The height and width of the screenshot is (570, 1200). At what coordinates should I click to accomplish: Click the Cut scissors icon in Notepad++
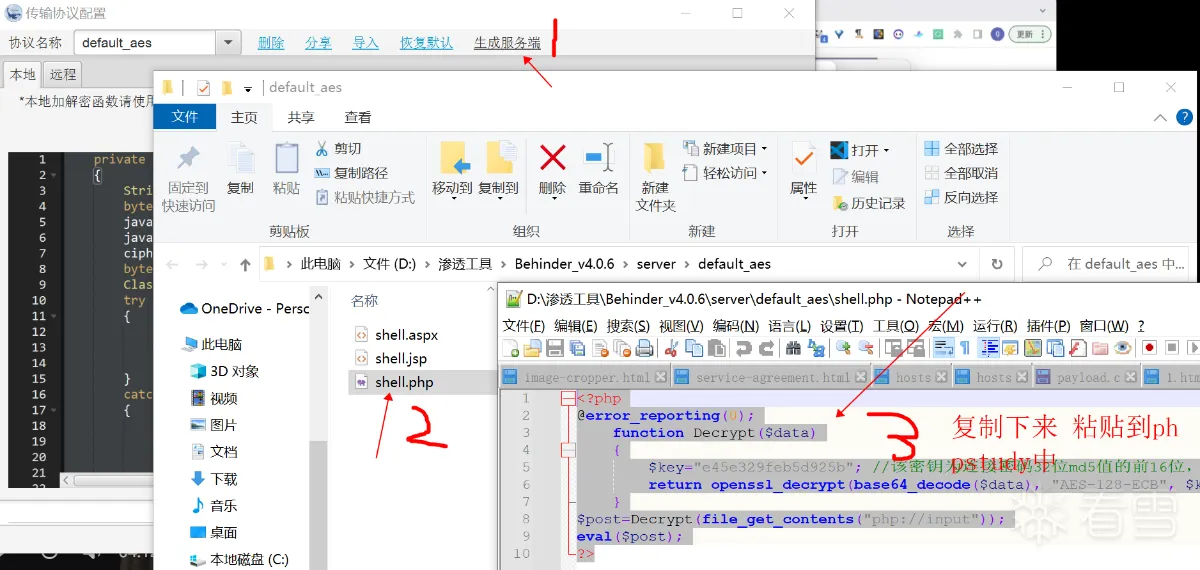coord(671,348)
